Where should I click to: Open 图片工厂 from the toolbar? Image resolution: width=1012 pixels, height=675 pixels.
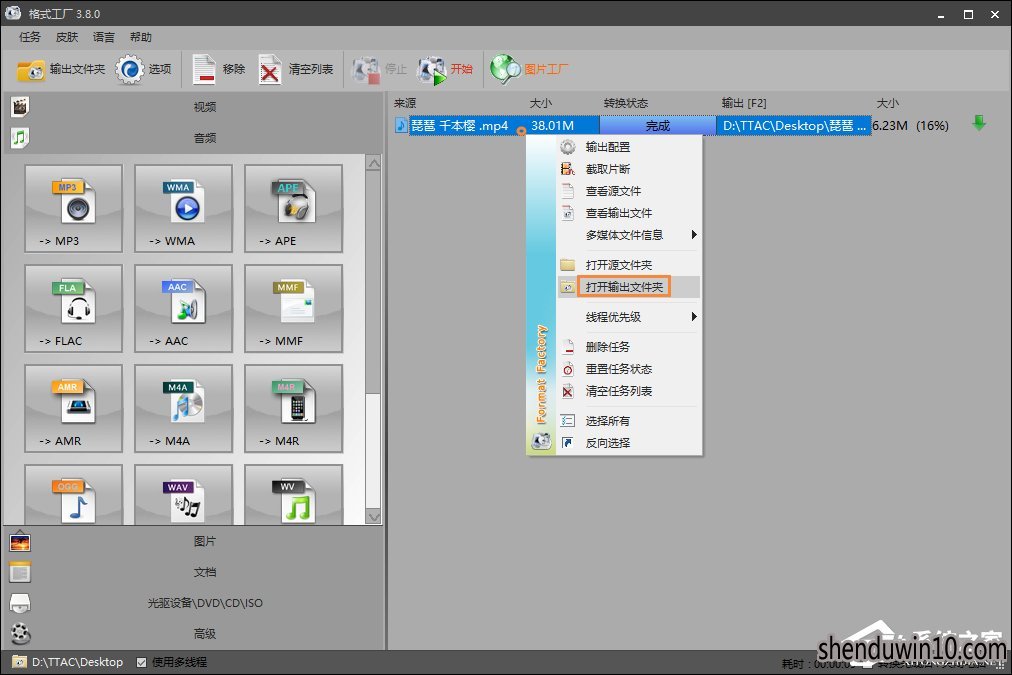[529, 69]
